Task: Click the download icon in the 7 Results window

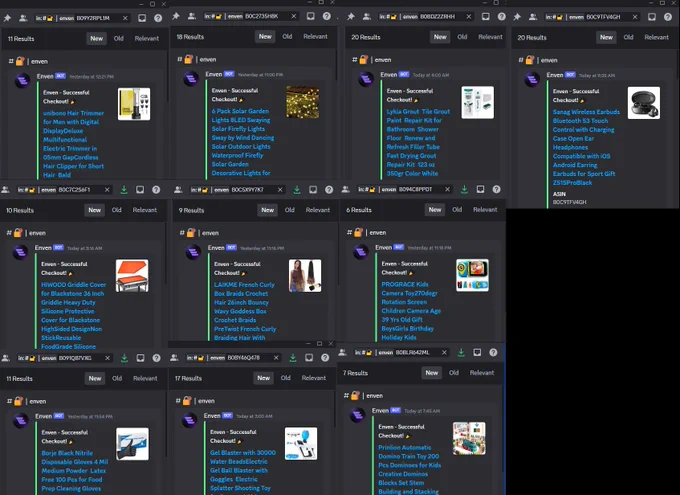Action: pos(461,352)
